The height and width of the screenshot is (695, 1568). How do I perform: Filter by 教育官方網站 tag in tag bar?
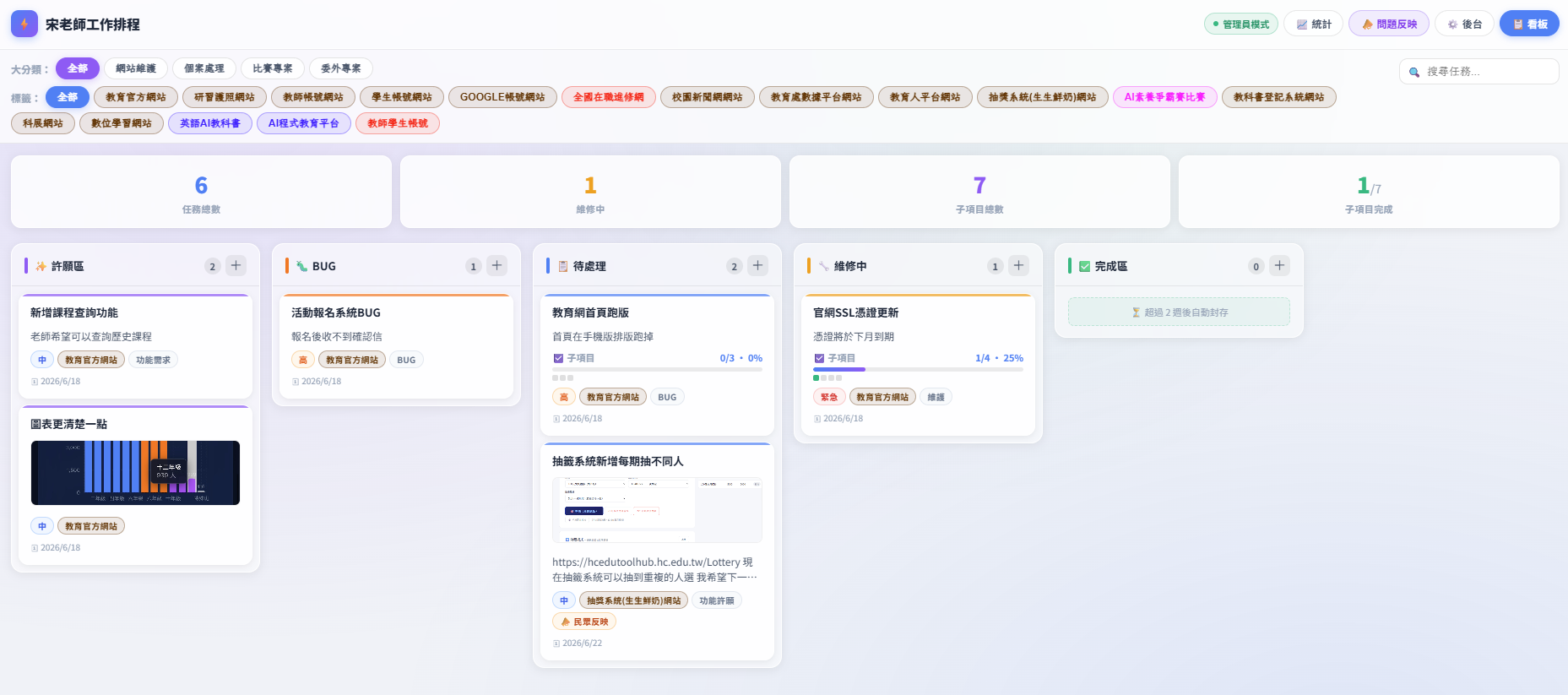point(136,97)
